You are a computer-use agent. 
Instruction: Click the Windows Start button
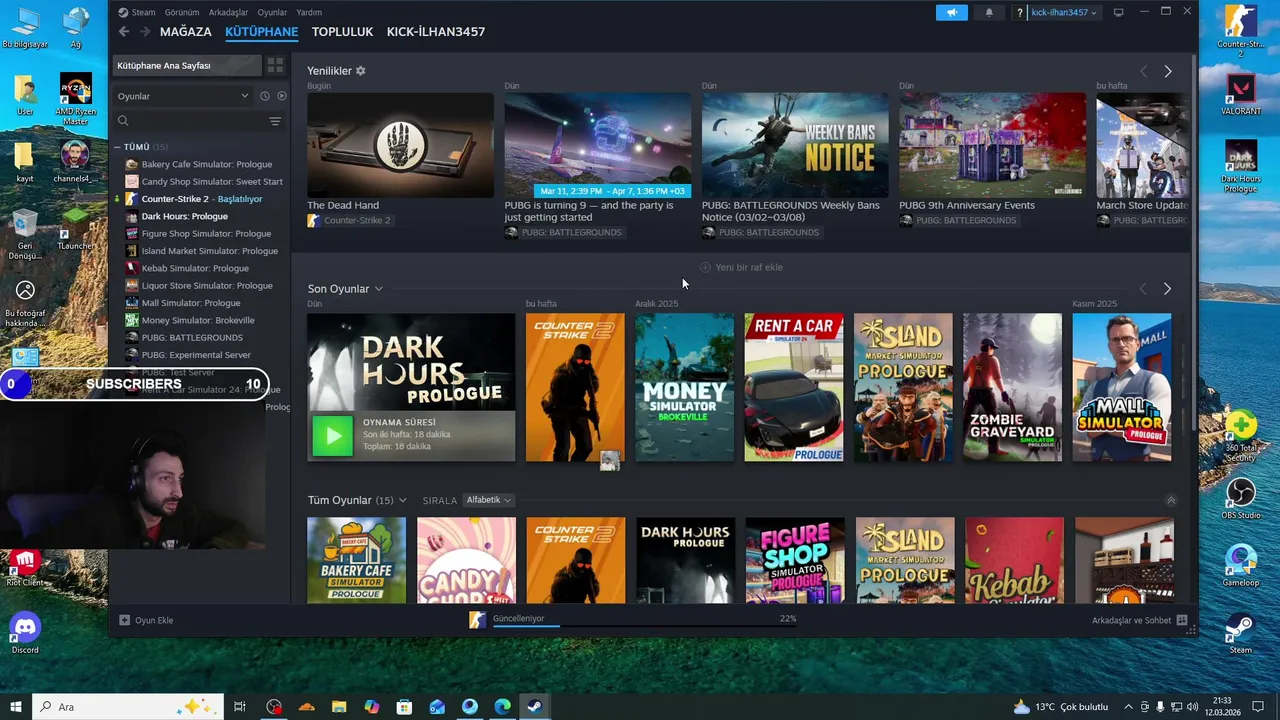pos(16,707)
